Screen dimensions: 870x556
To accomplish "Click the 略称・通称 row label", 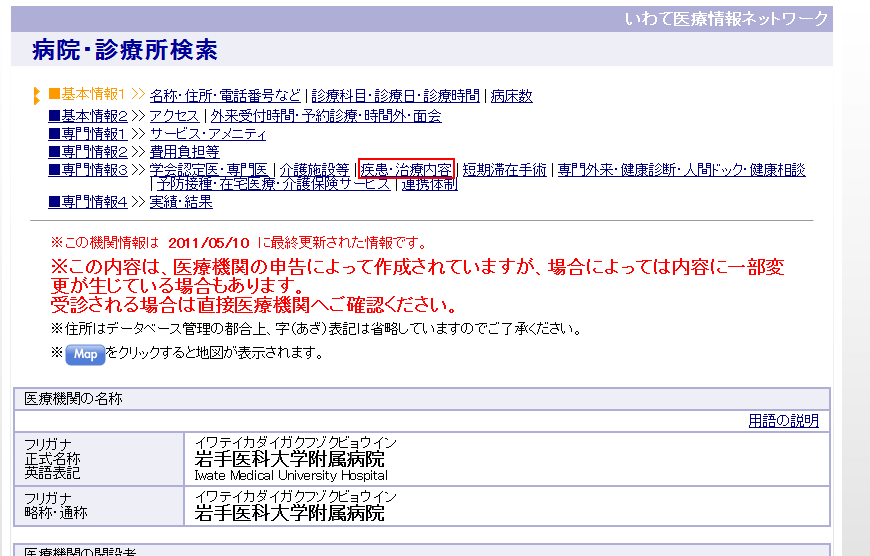I will tap(56, 513).
